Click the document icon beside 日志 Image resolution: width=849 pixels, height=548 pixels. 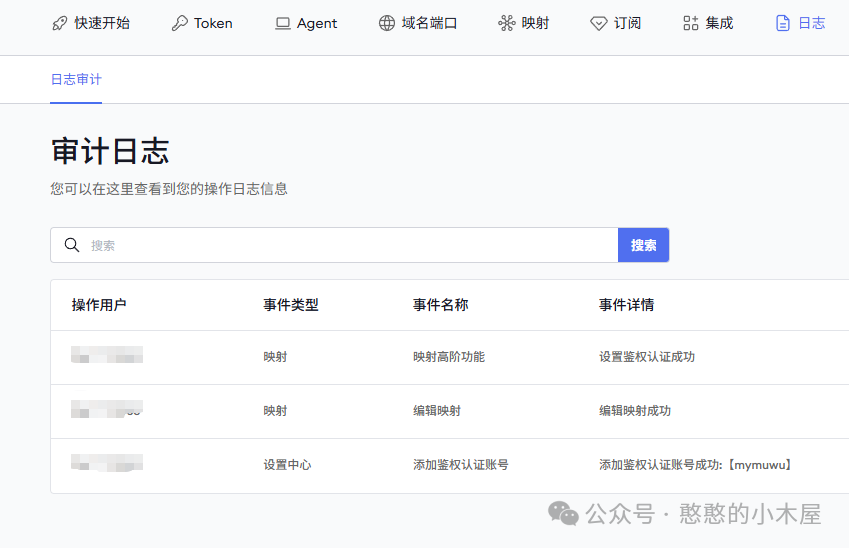783,23
